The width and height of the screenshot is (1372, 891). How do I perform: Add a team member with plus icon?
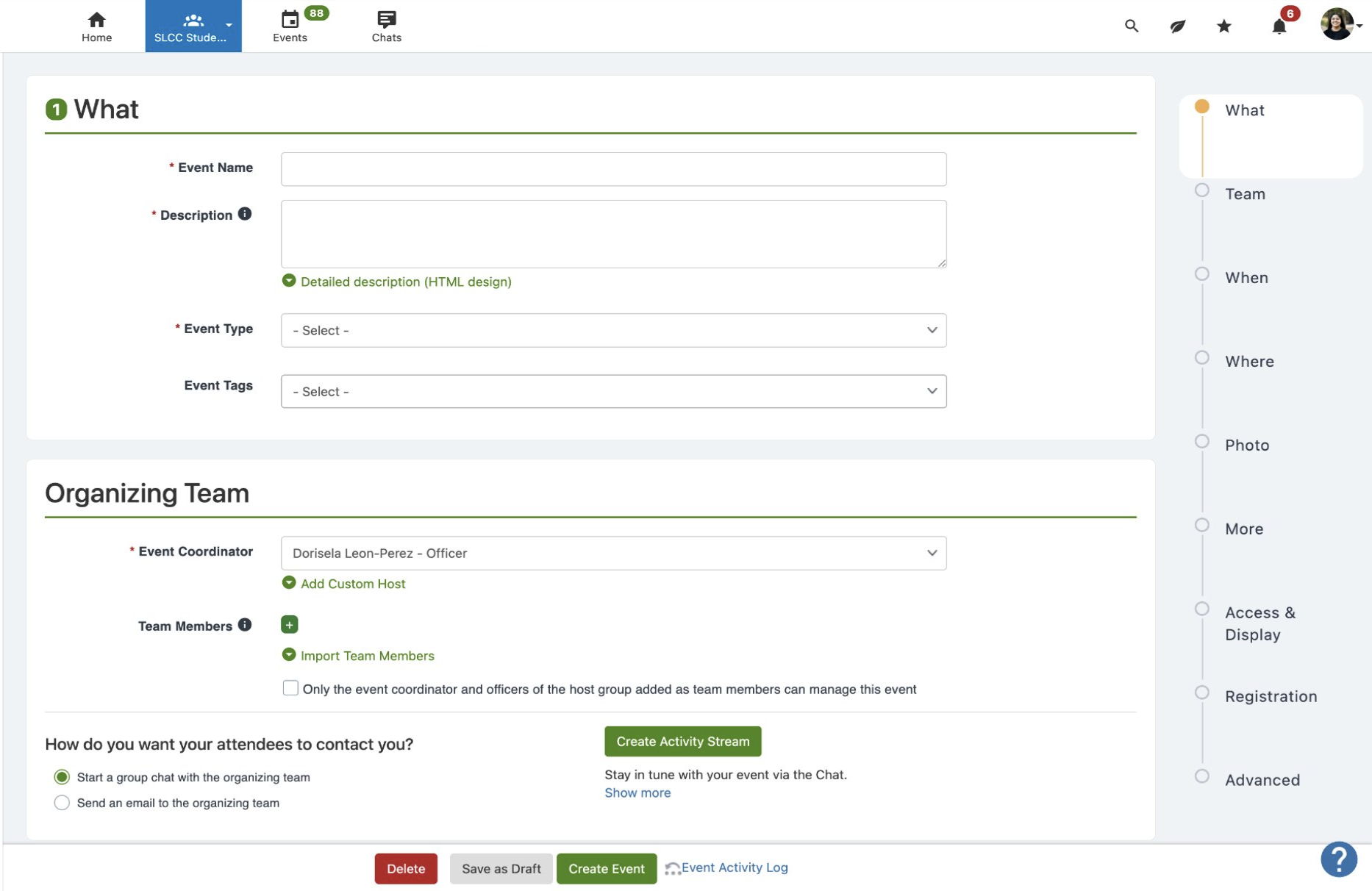289,625
